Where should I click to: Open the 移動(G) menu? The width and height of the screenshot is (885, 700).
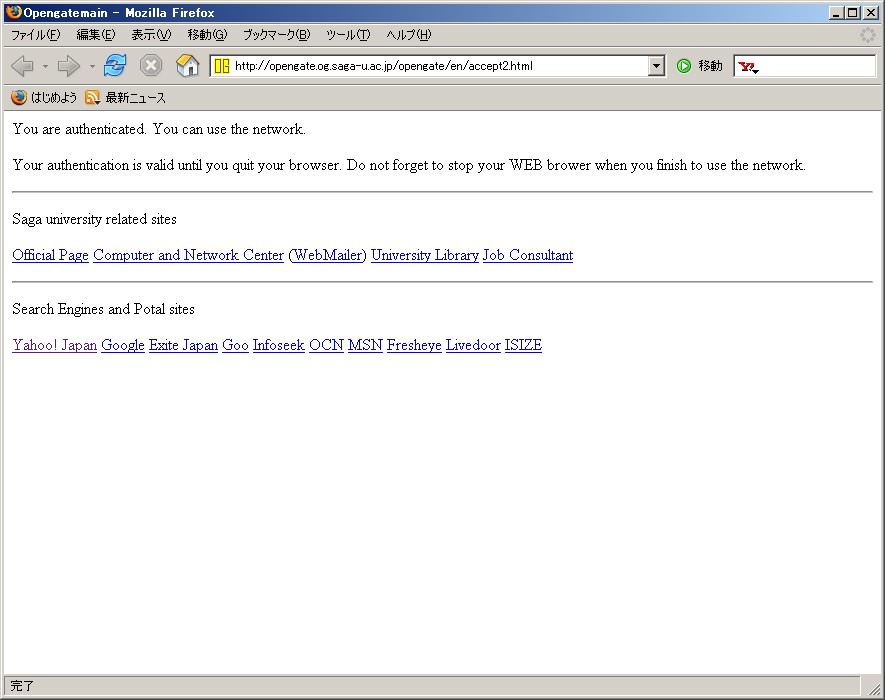coord(207,35)
